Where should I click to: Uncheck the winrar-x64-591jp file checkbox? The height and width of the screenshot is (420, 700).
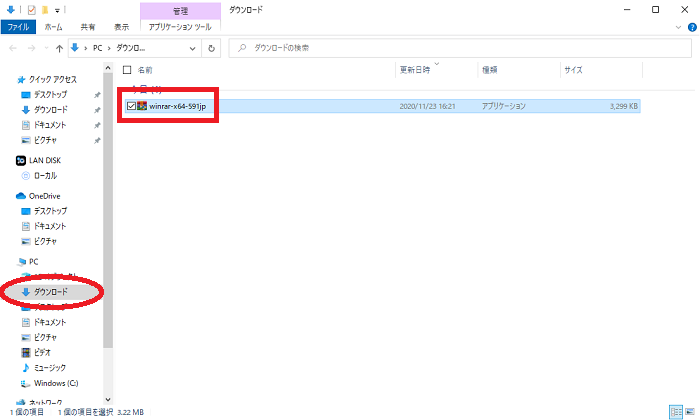[131, 106]
